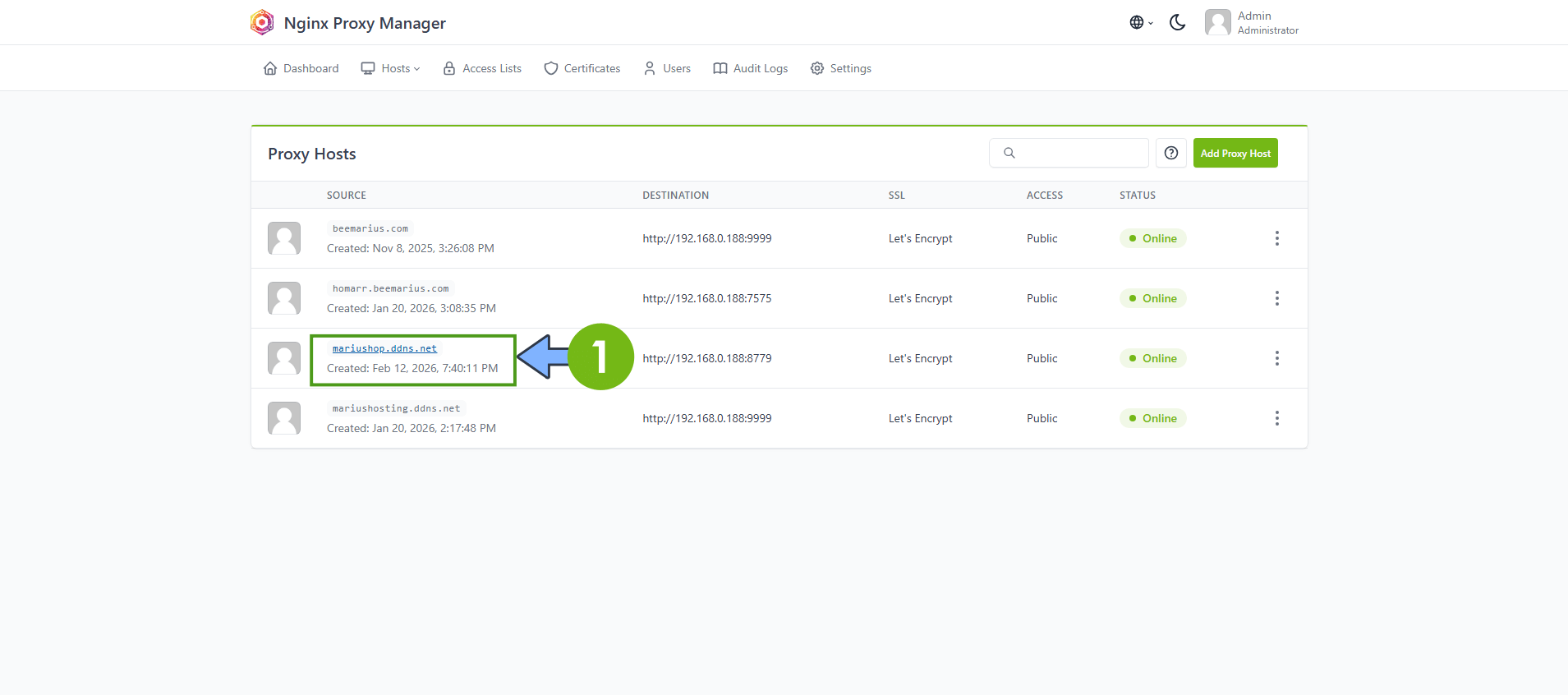Toggle dark mode with moon icon
This screenshot has width=1568, height=695.
[1178, 22]
